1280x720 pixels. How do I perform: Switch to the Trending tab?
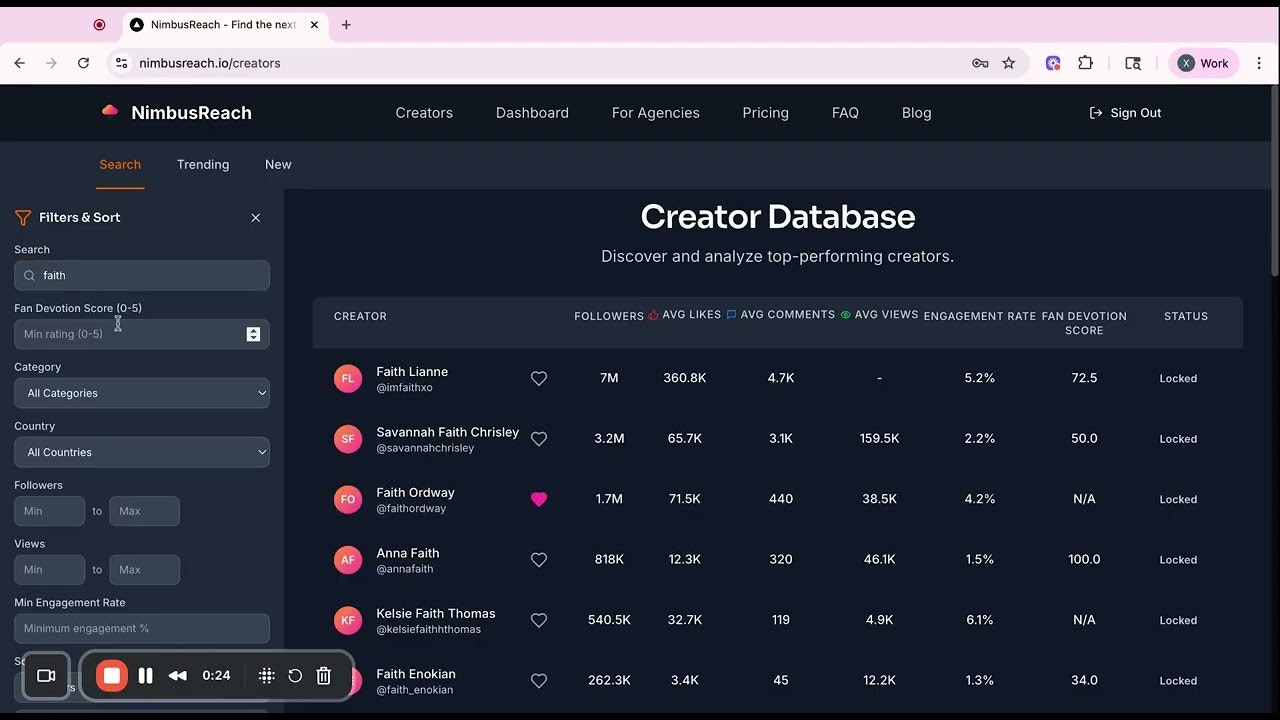click(203, 164)
